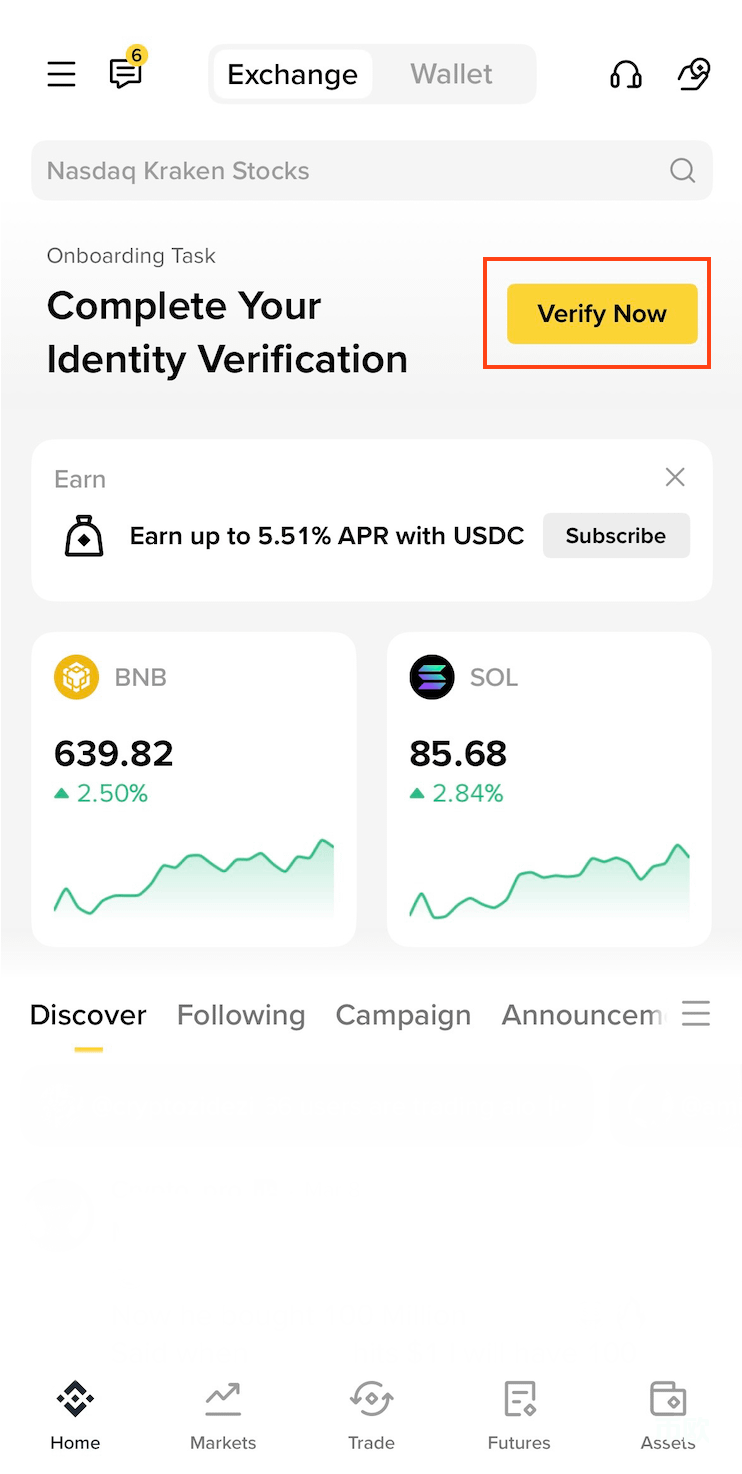
Task: Open the Announcement tab
Action: tap(582, 1015)
